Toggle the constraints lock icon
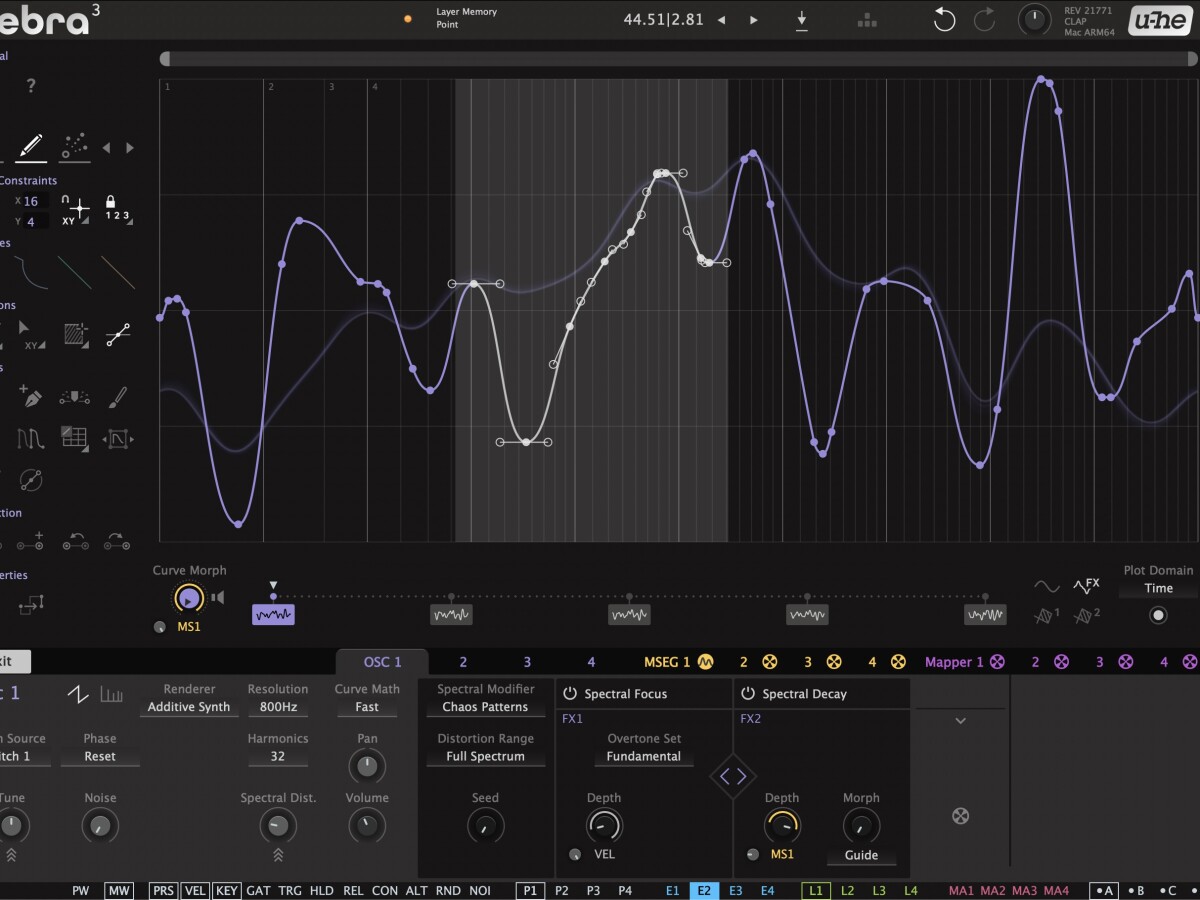Image resolution: width=1200 pixels, height=900 pixels. click(x=111, y=202)
